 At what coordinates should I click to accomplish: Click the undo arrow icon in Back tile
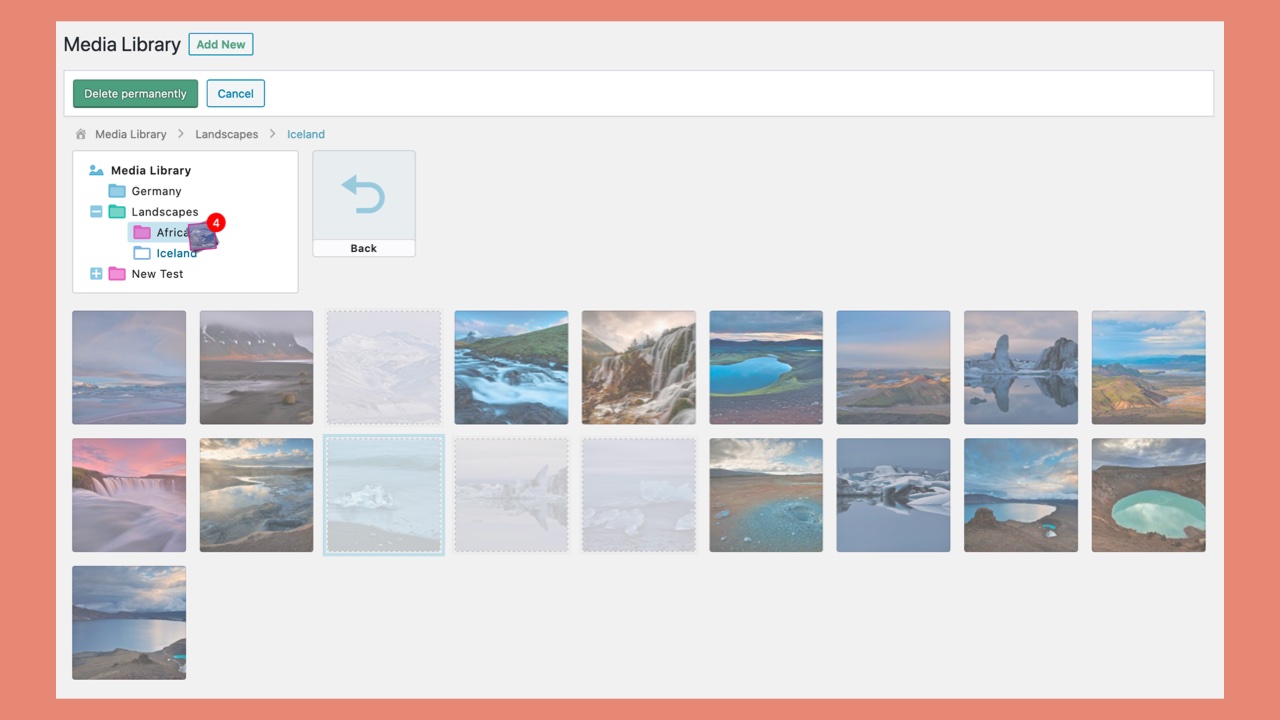(x=363, y=194)
